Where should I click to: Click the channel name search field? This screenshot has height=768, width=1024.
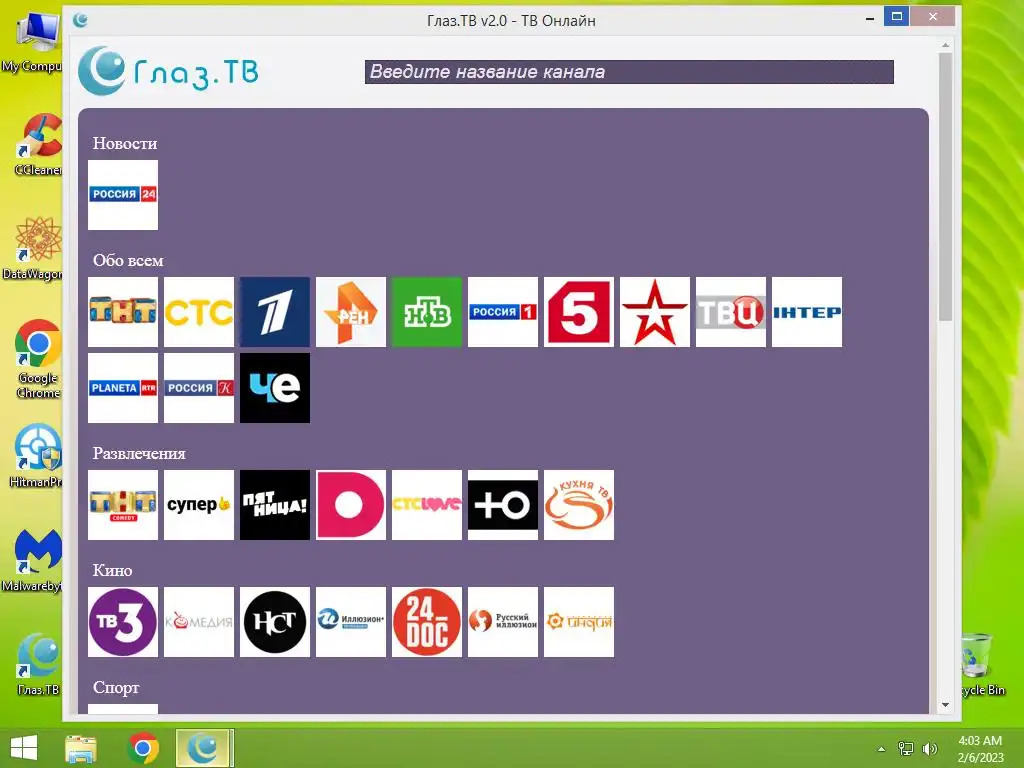629,72
